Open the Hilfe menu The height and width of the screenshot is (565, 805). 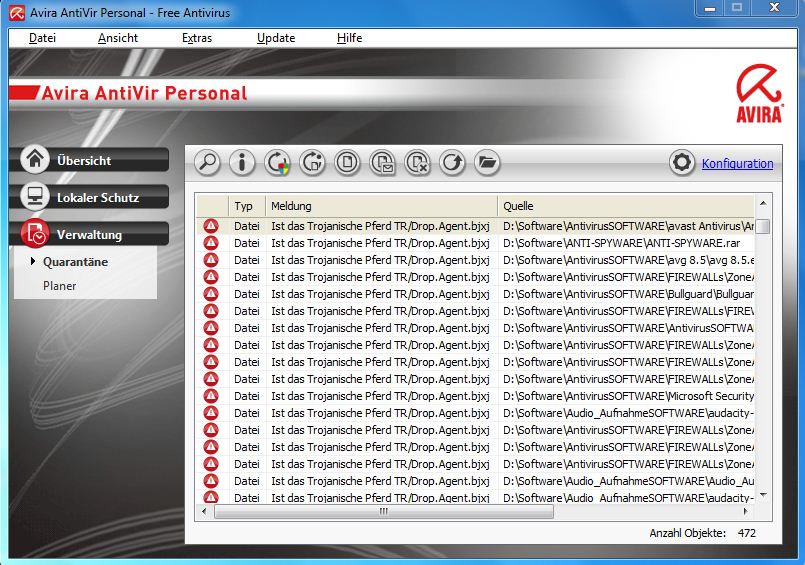(x=350, y=38)
